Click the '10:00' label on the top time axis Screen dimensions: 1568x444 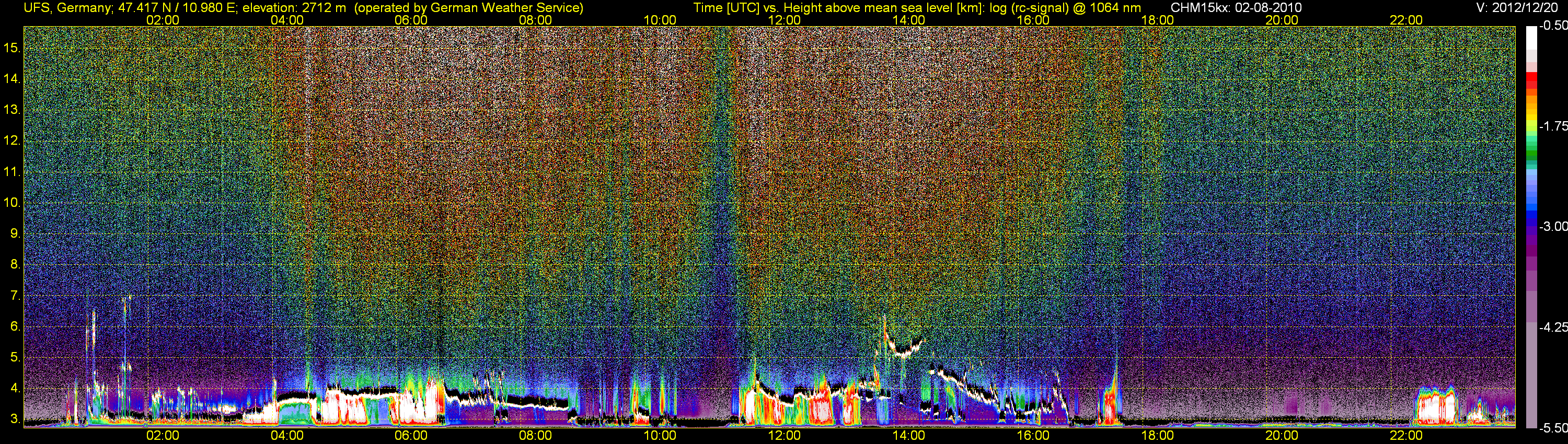tap(660, 20)
